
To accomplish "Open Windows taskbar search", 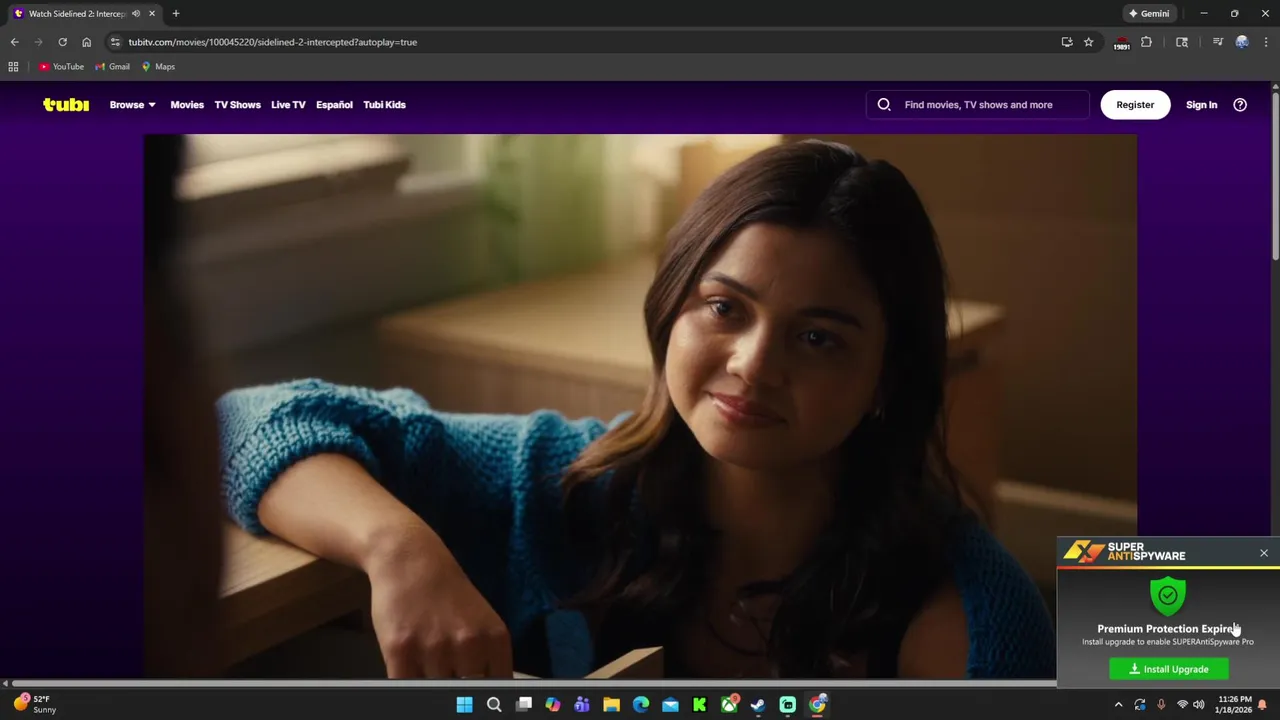I will point(494,705).
